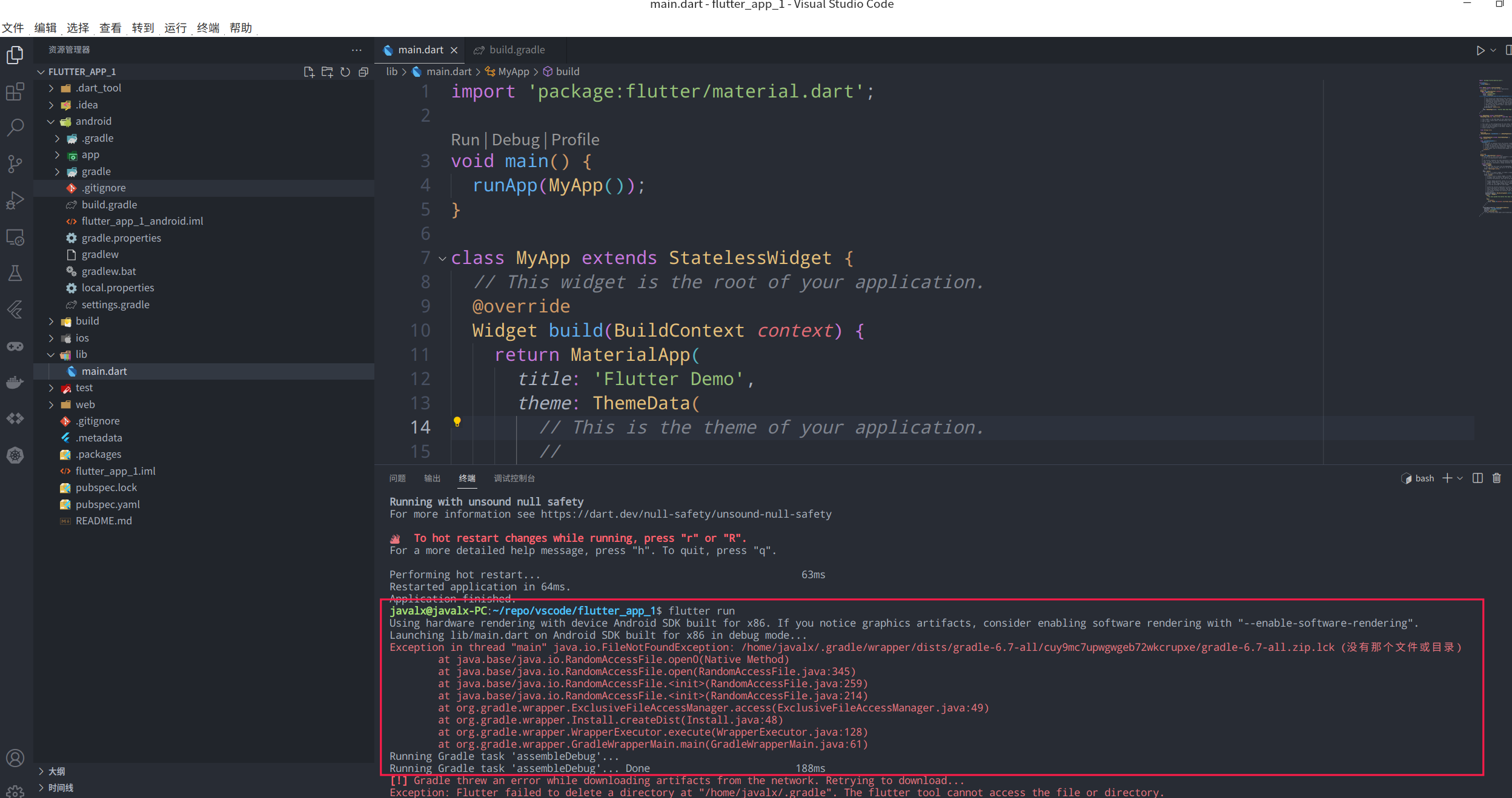Click MyApp in the breadcrumb path
This screenshot has width=1512, height=798.
[x=514, y=71]
